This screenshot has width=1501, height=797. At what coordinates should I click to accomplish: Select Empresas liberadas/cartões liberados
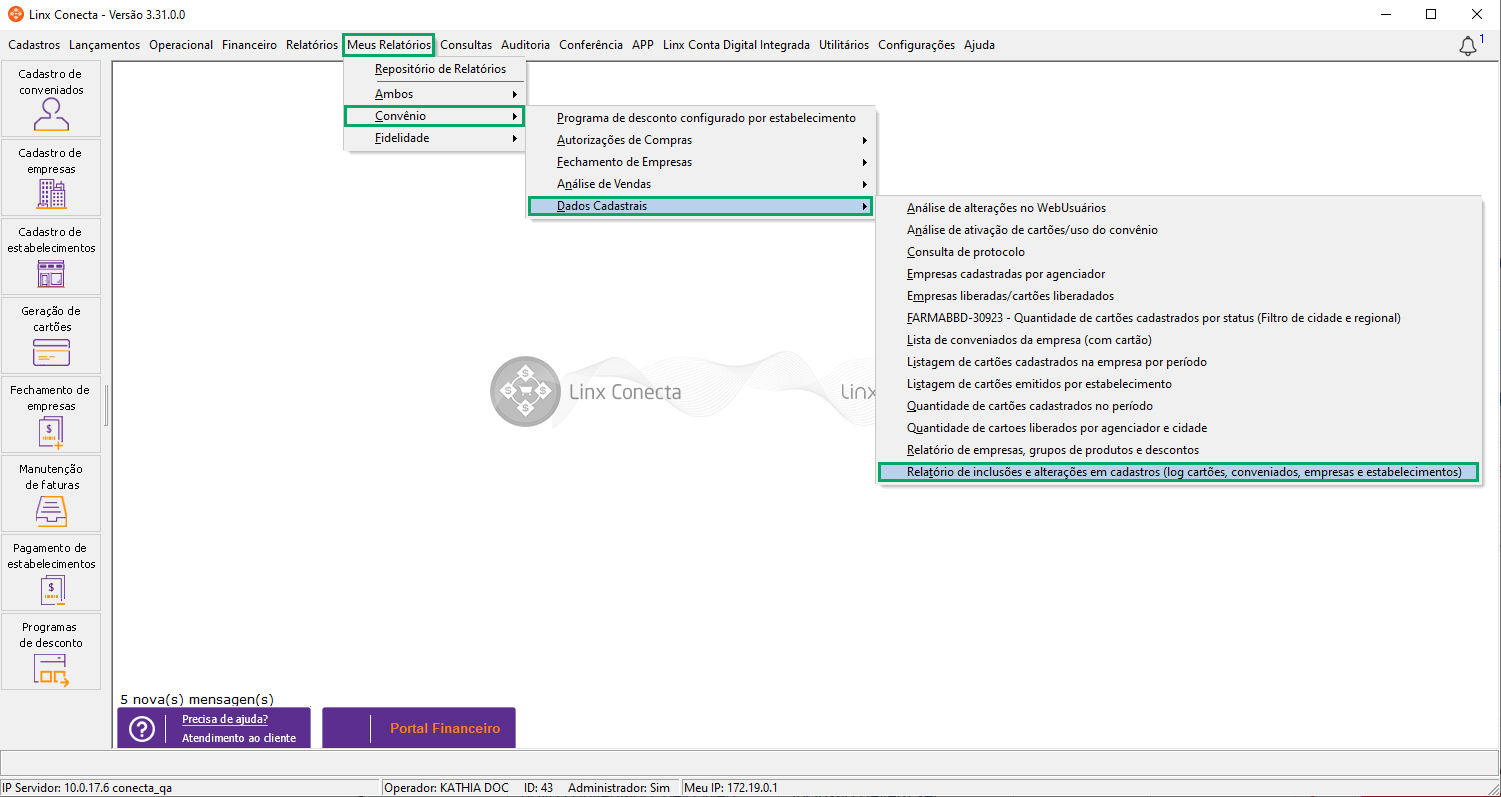(x=1179, y=296)
